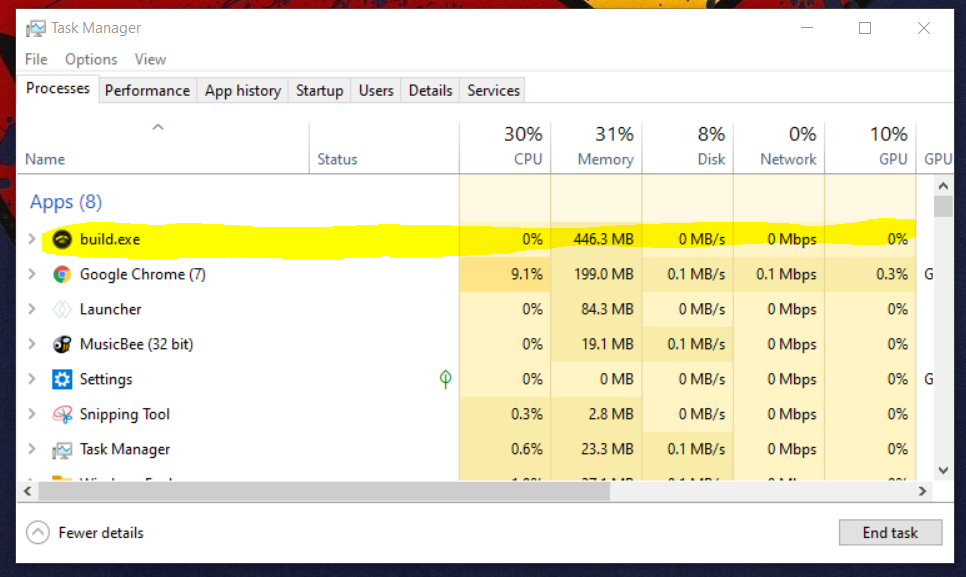
Task: Click the 0.6% CPU value
Action: [x=527, y=450]
